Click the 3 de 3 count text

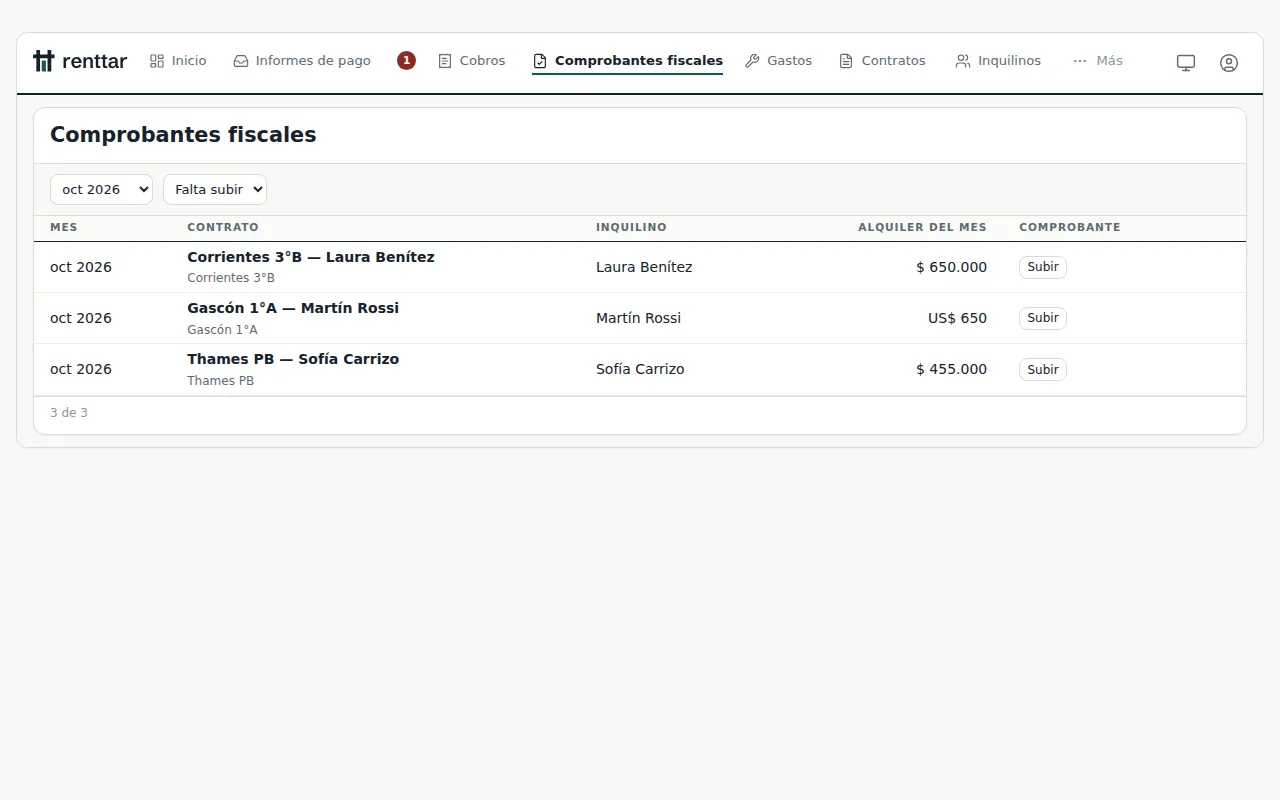click(x=69, y=413)
